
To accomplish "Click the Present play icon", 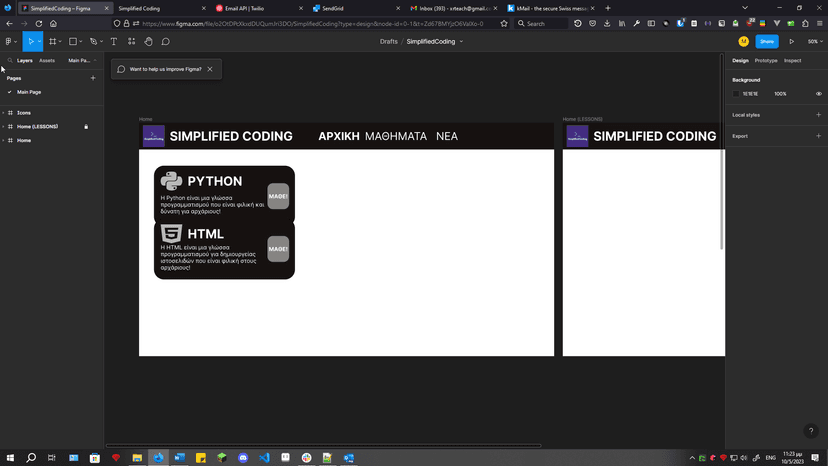I will (791, 42).
